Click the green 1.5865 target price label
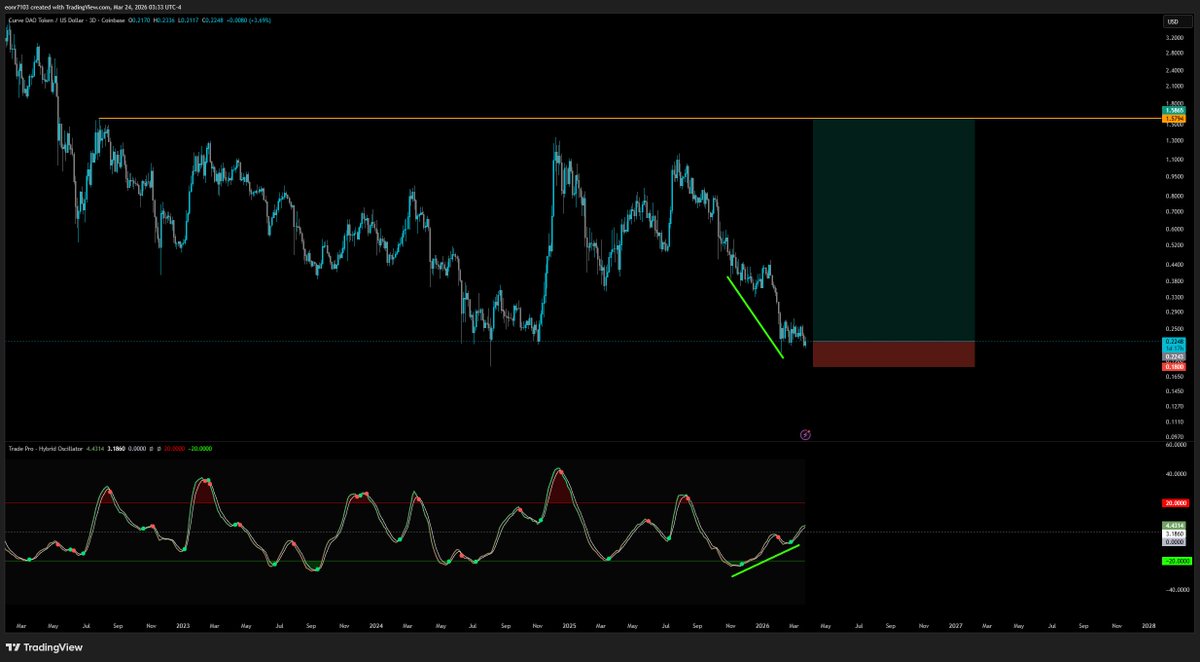This screenshot has width=1200, height=662. coord(1174,110)
